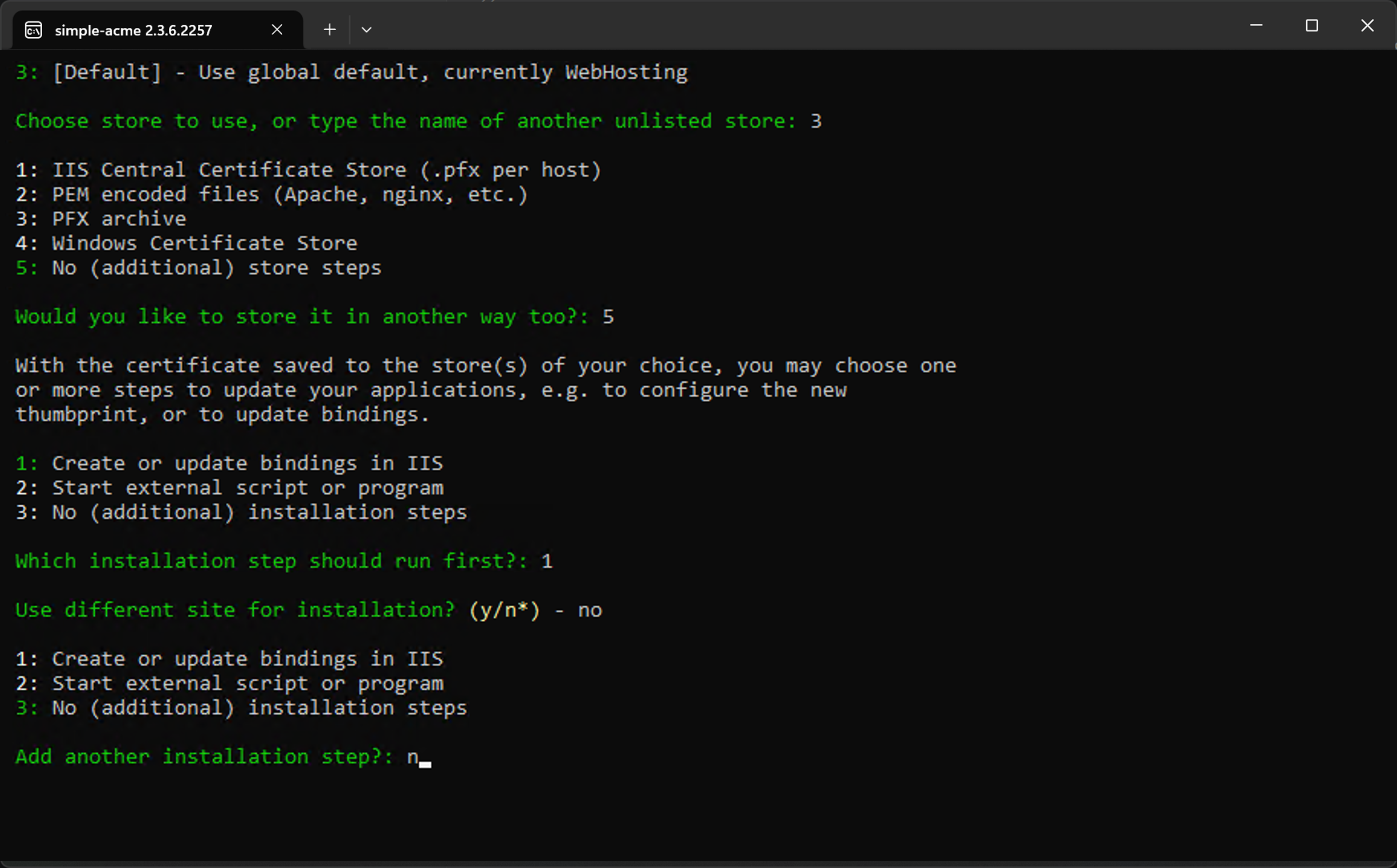Click 'Use different site for installation?' line
This screenshot has width=1397, height=868.
pyautogui.click(x=235, y=610)
